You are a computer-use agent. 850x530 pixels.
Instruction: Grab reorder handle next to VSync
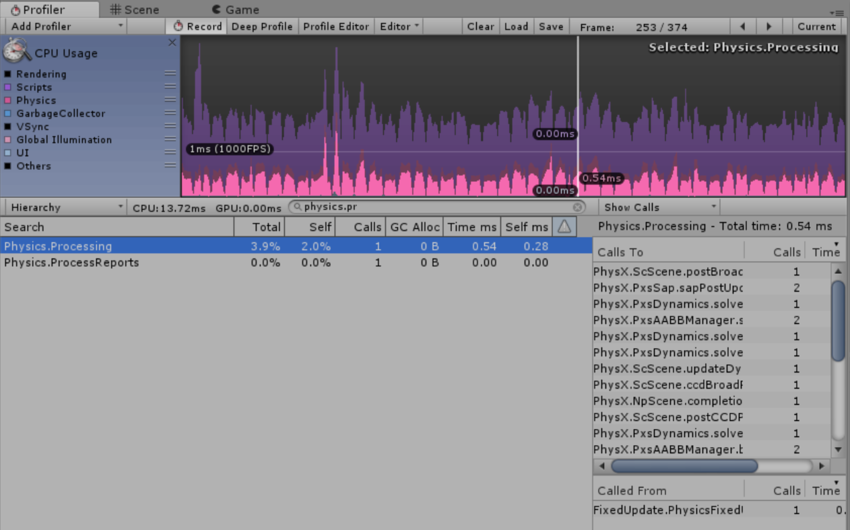[170, 126]
